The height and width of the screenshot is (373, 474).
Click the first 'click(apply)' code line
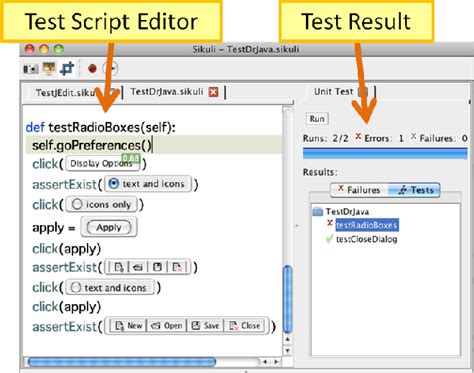(x=67, y=249)
